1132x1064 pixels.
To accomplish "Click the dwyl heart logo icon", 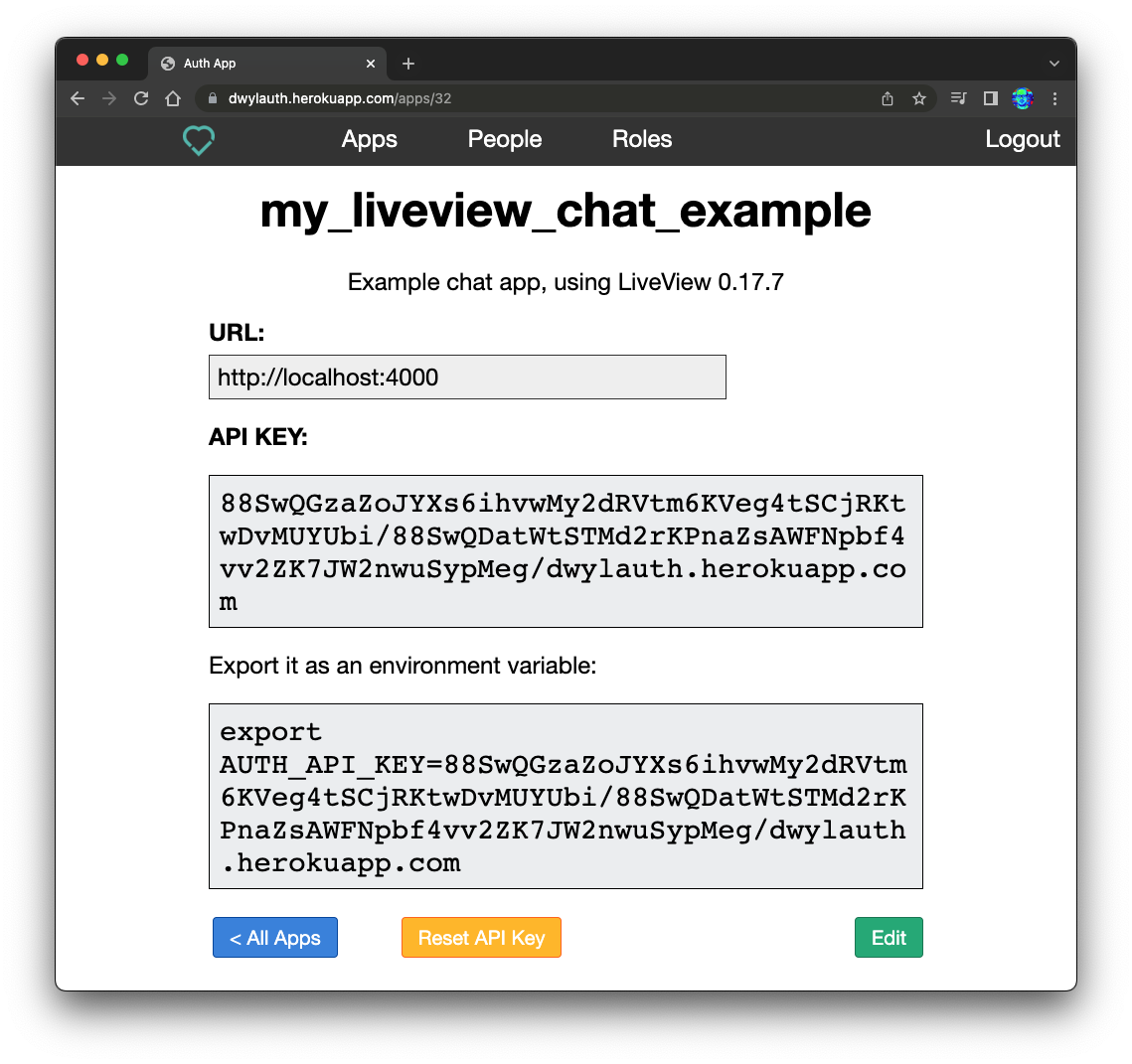I will pos(199,140).
